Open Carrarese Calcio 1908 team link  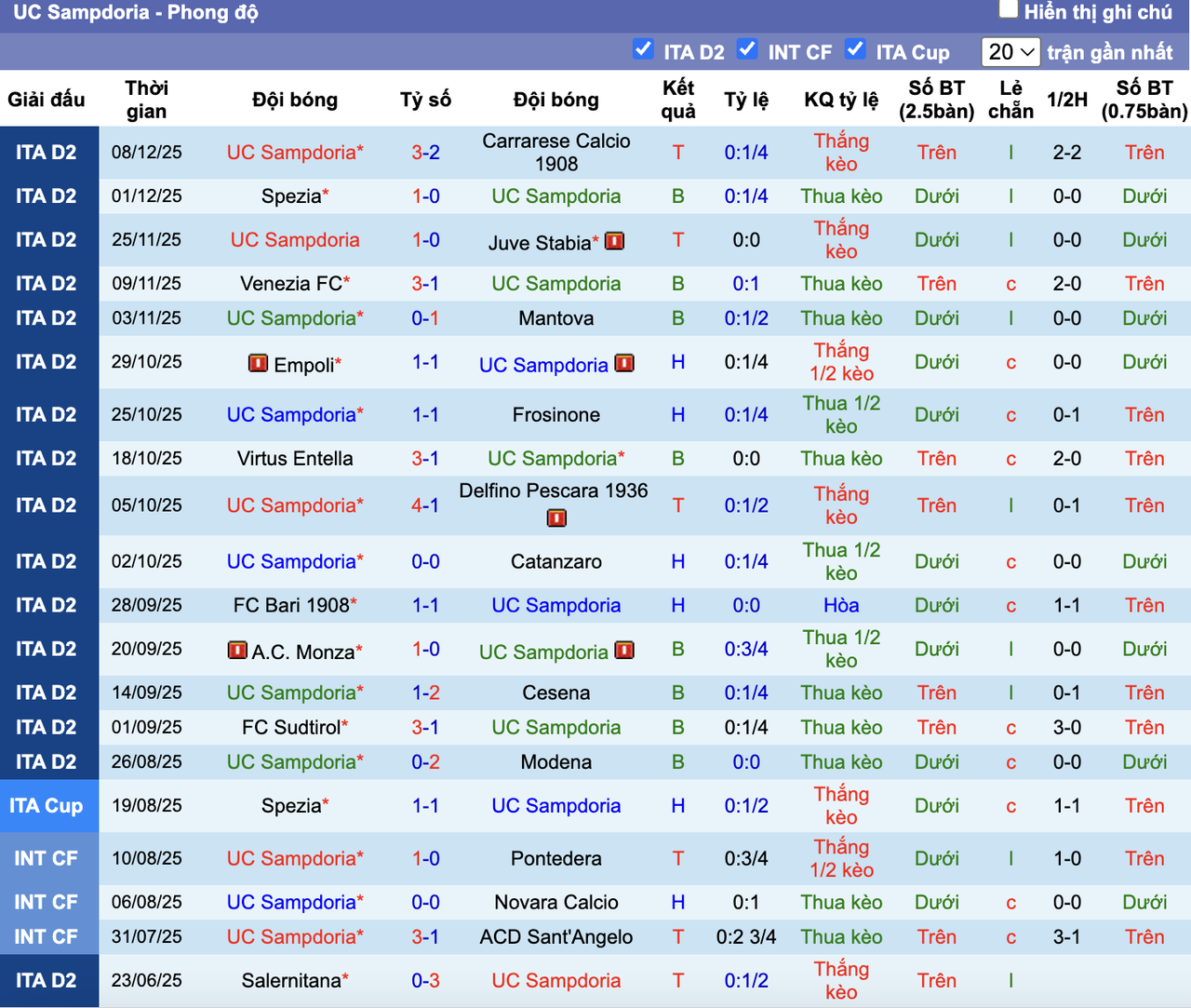click(556, 153)
